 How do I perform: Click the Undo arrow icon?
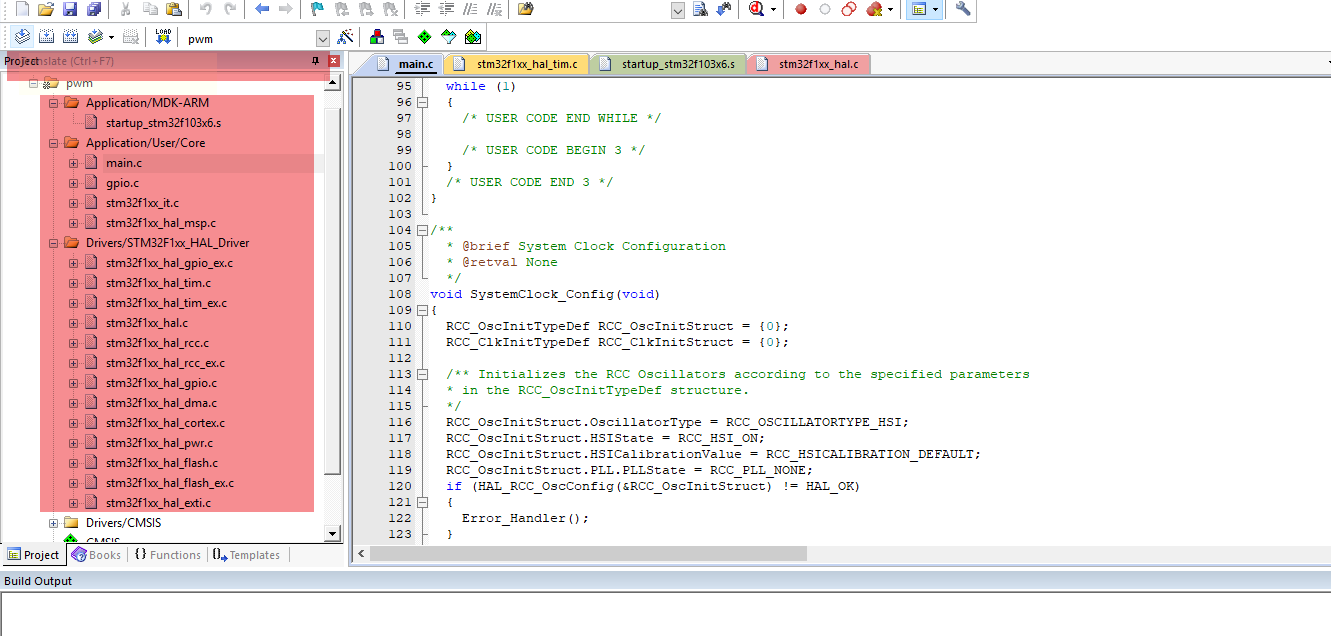point(206,9)
